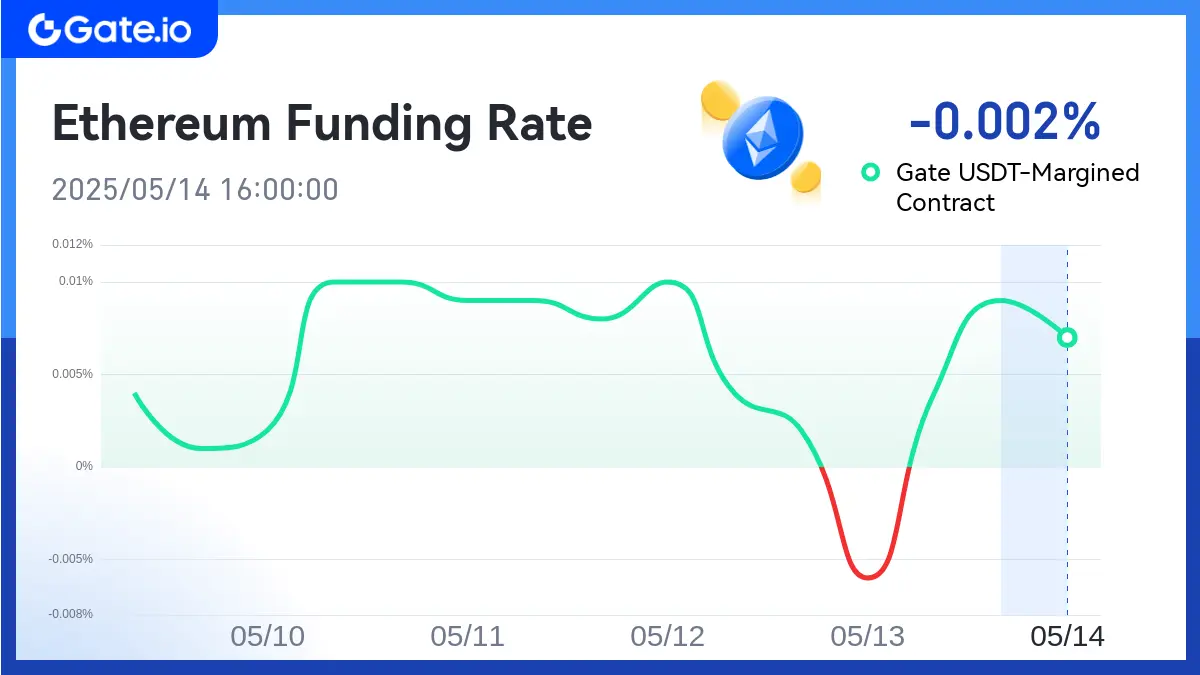Click the Gate USDT-Margined Contract legend label

tap(1018, 187)
